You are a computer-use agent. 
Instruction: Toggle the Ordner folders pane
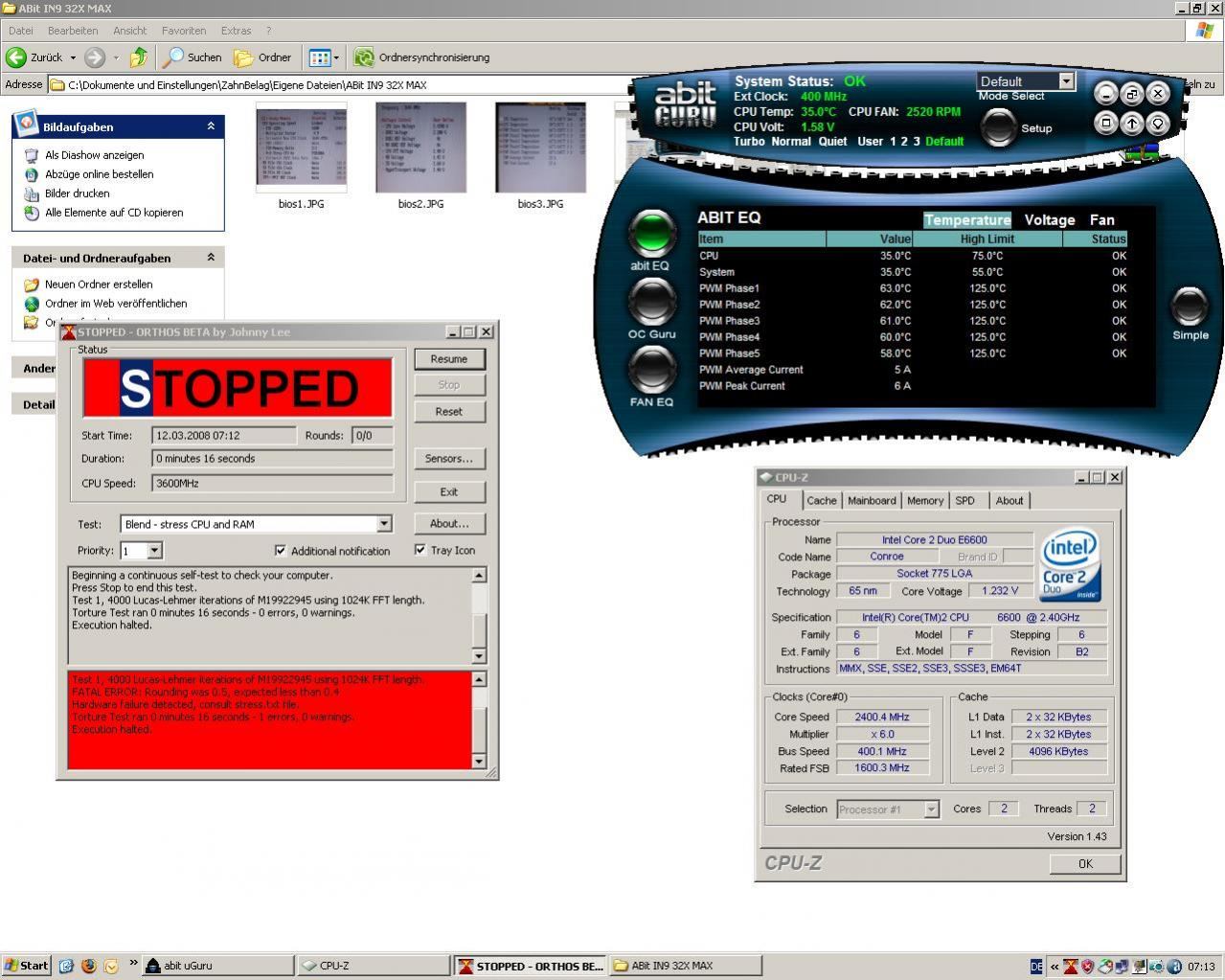point(263,57)
